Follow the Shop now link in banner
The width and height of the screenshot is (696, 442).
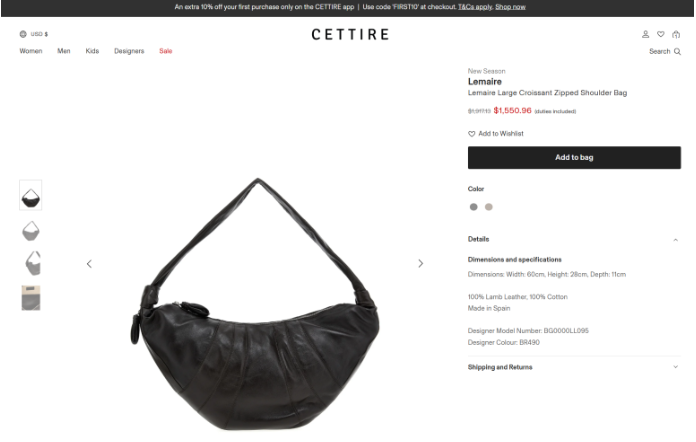510,7
